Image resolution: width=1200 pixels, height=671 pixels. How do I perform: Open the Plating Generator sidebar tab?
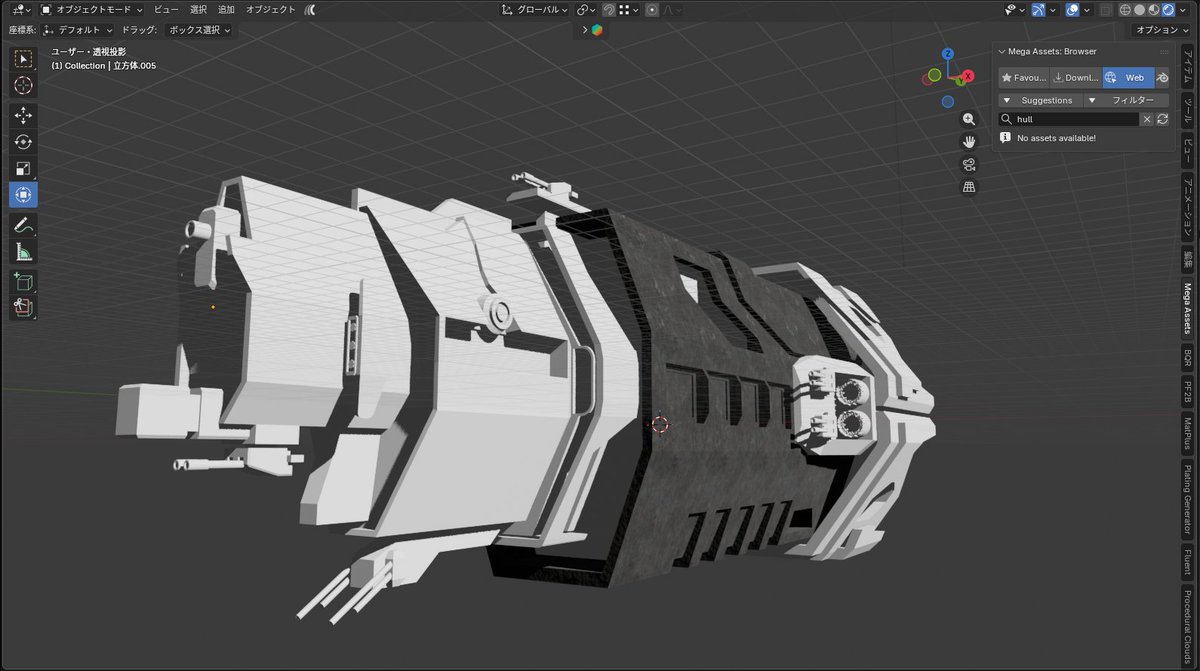coord(1188,501)
